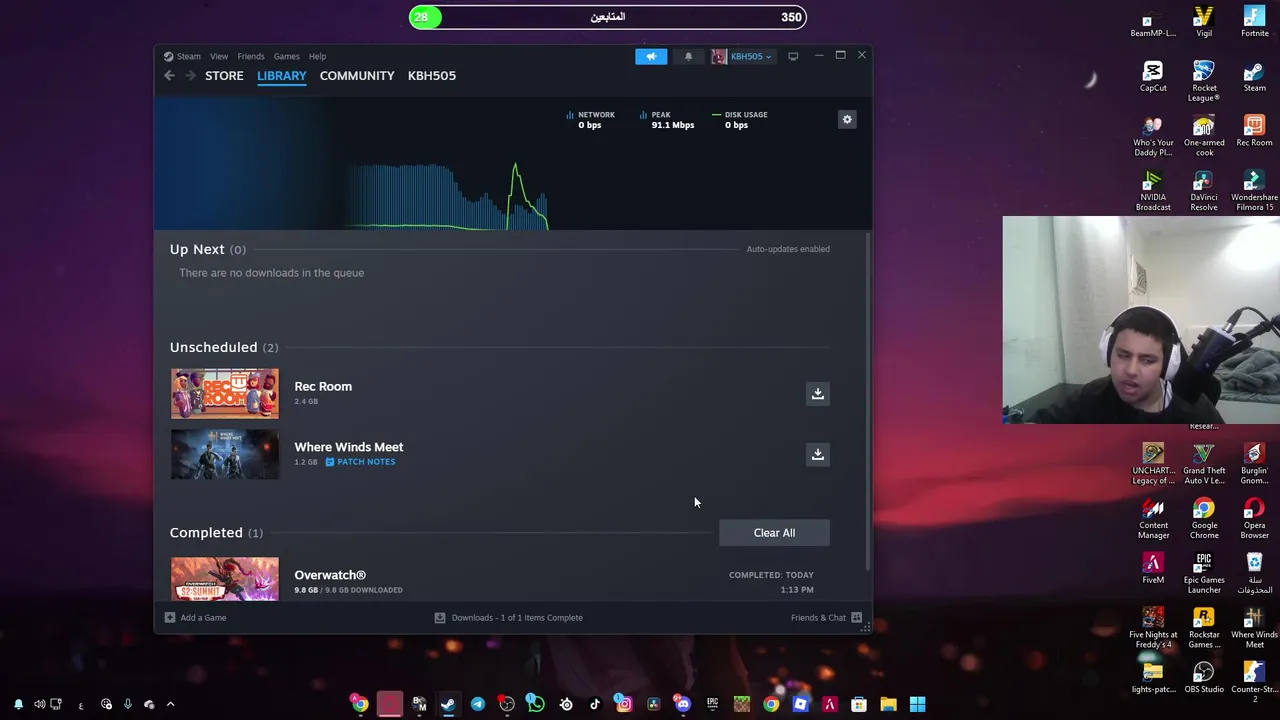Go back with the Steam back arrow
The image size is (1280, 720).
click(170, 76)
